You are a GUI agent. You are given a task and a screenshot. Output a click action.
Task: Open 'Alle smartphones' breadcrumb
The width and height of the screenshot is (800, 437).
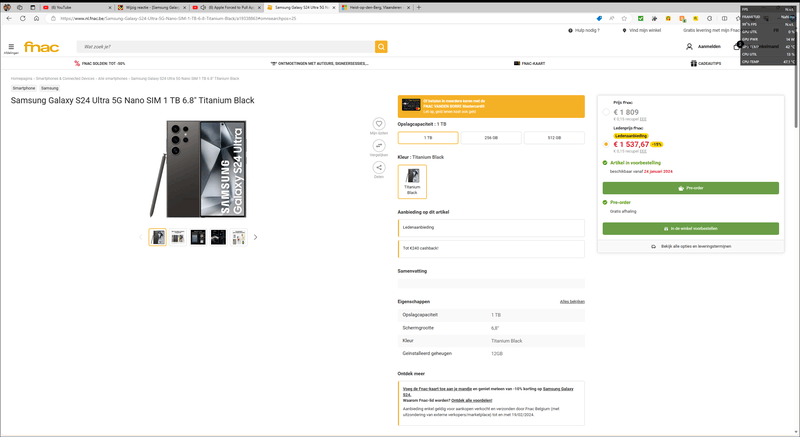pyautogui.click(x=113, y=79)
